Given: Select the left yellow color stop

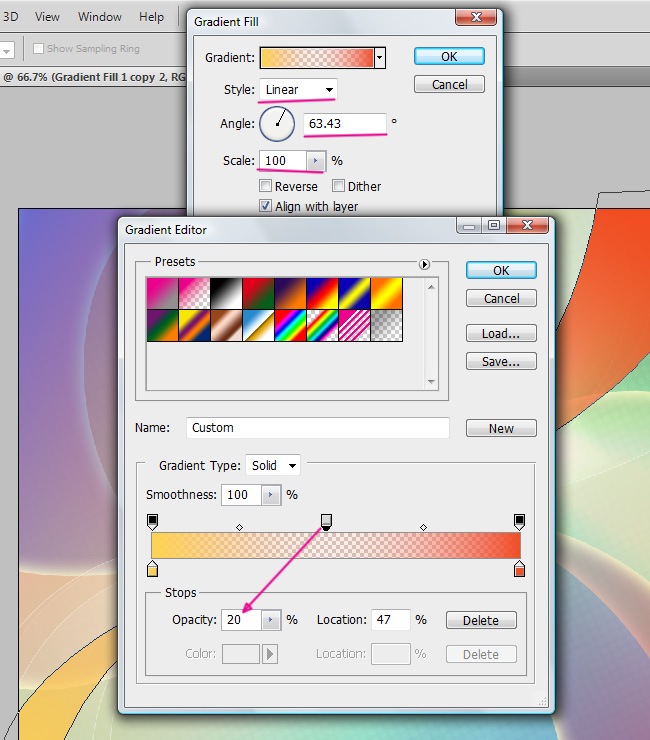Looking at the screenshot, I should pyautogui.click(x=153, y=569).
